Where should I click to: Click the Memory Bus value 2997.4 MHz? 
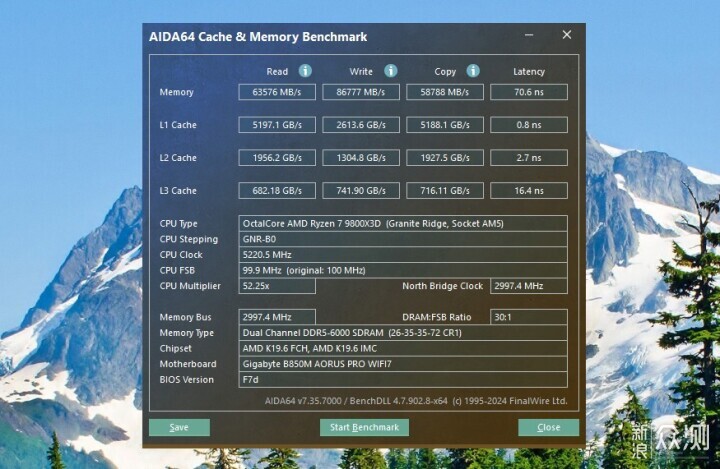[277, 317]
